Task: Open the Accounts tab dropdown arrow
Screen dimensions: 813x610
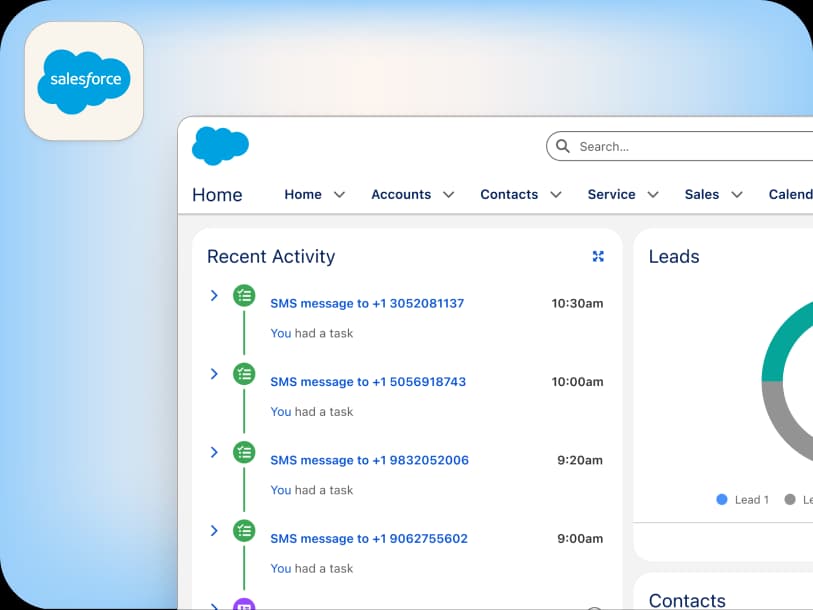Action: pyautogui.click(x=448, y=195)
